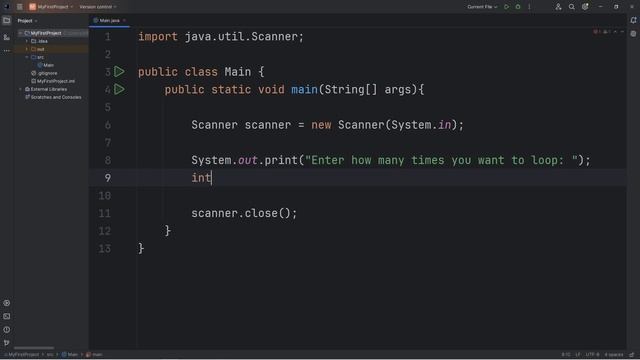
Task: Open the MyFirstProject project switcher dropdown
Action: (x=51, y=7)
